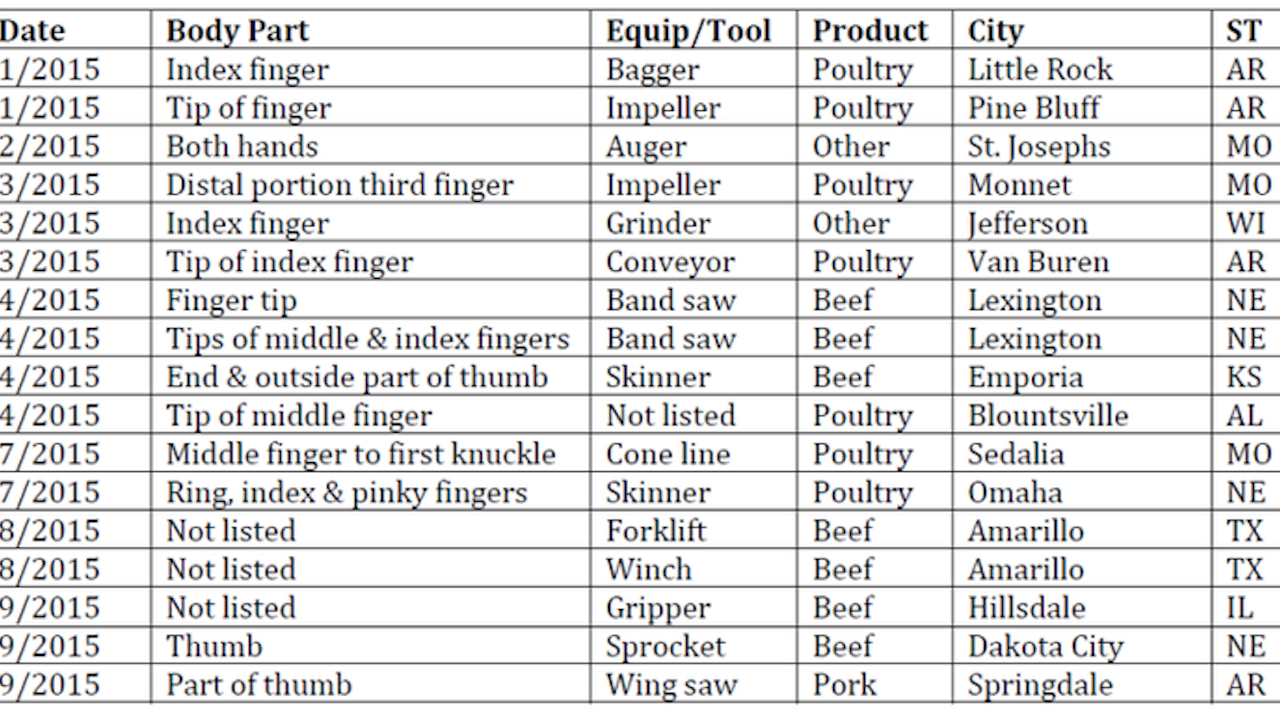This screenshot has width=1280, height=720.
Task: Click the Both hands body part cell
Action: pyautogui.click(x=242, y=146)
